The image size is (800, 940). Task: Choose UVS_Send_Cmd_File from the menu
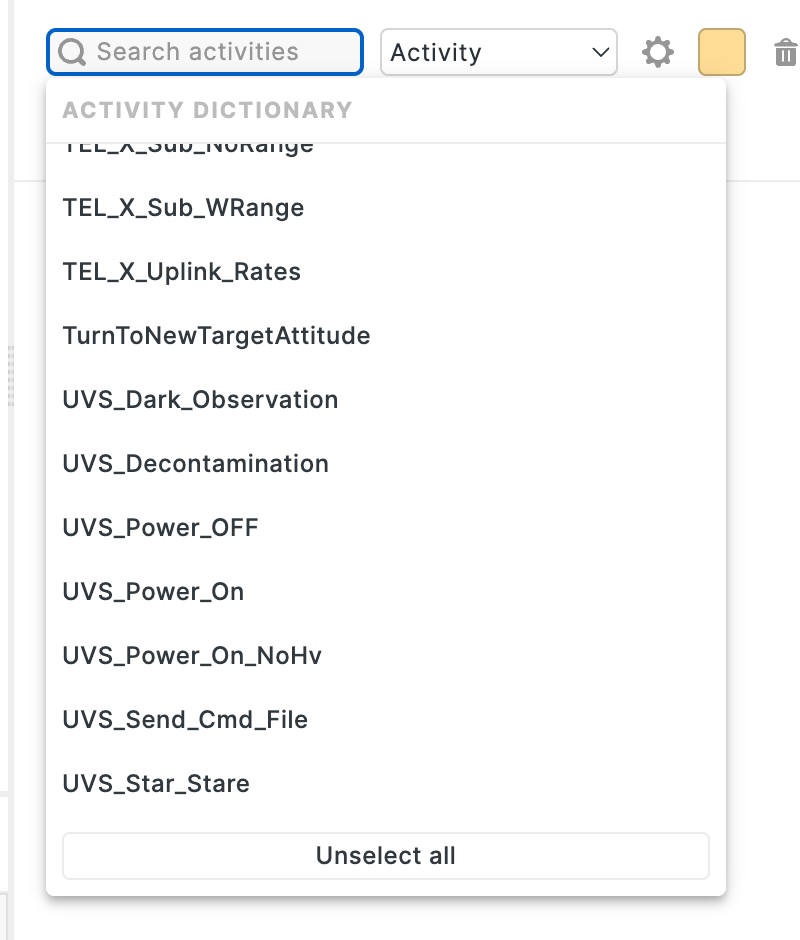pos(185,719)
